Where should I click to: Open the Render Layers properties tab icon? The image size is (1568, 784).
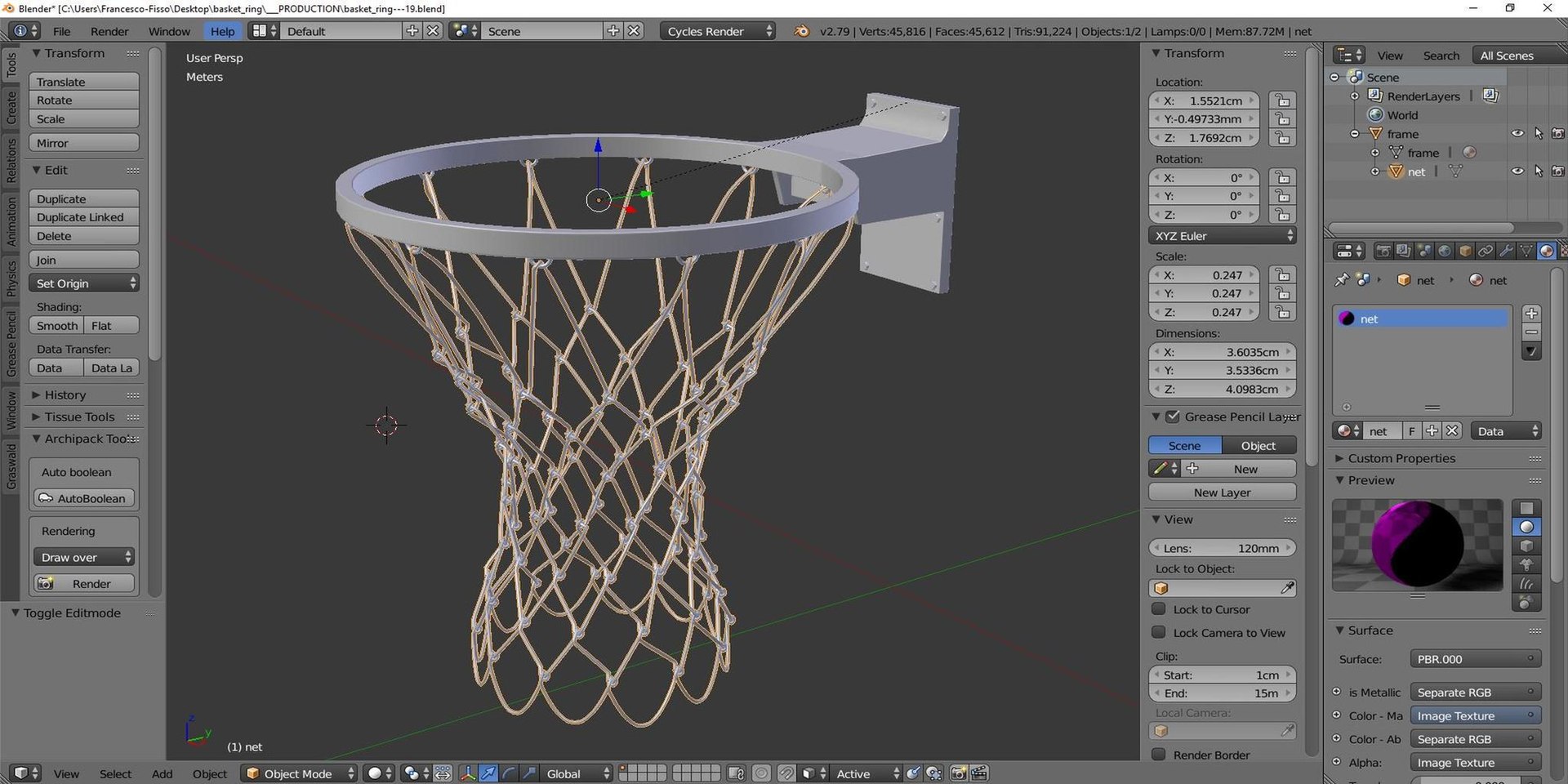click(1403, 251)
